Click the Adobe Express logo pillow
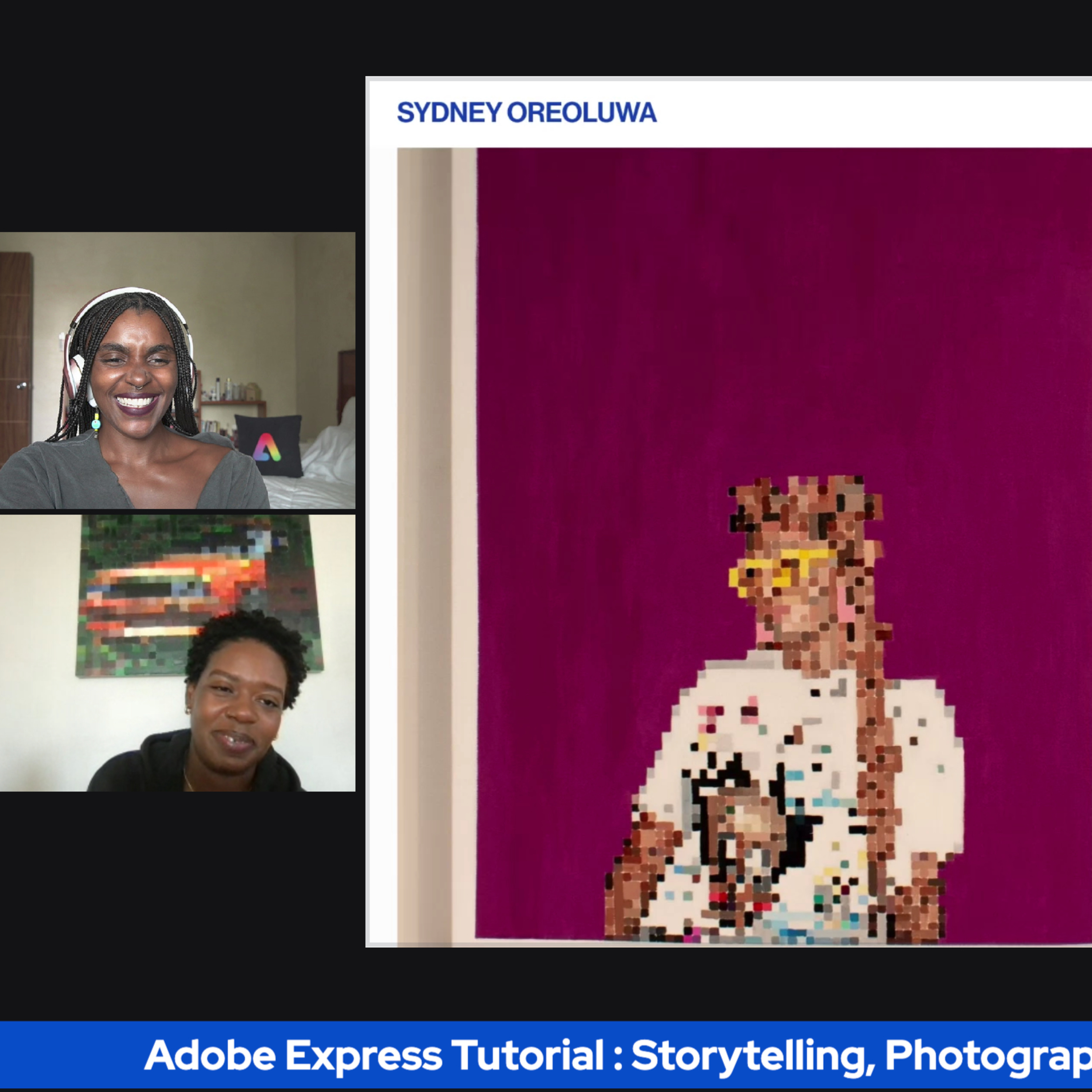The width and height of the screenshot is (1092, 1092). coord(269,446)
